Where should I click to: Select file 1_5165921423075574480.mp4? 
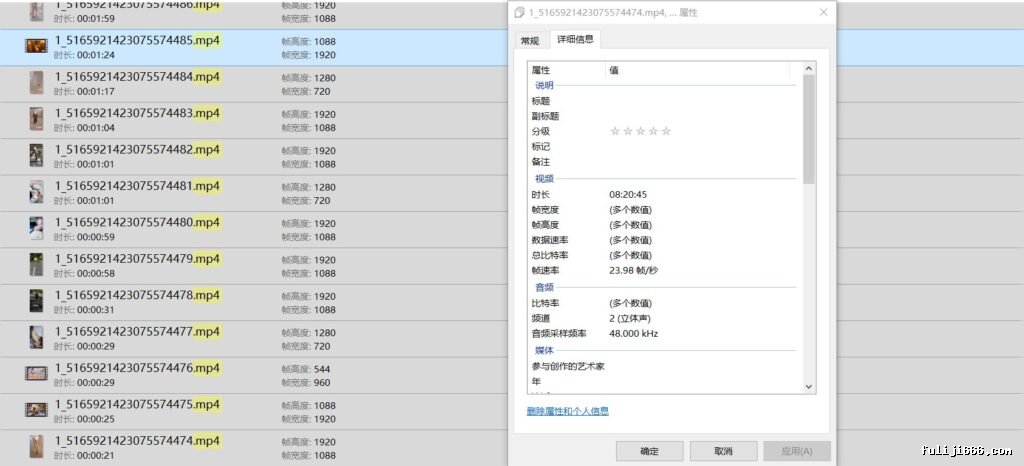[x=255, y=229]
